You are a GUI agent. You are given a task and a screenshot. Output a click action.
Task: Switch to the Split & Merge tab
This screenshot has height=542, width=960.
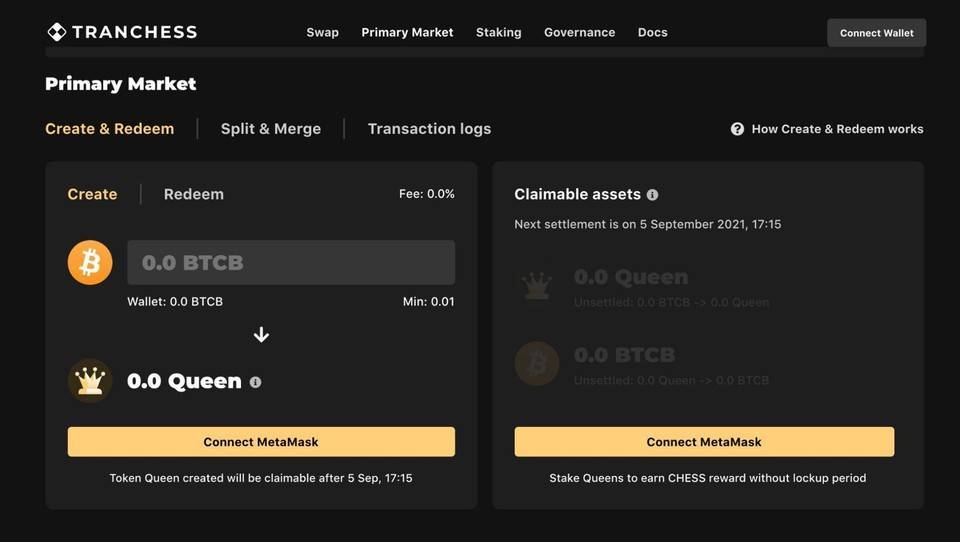(x=271, y=129)
